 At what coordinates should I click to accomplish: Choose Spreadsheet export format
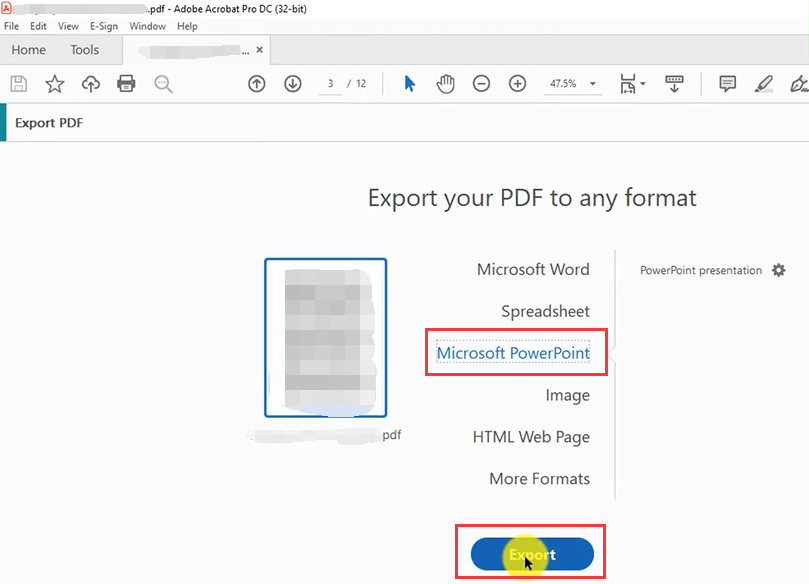click(545, 311)
